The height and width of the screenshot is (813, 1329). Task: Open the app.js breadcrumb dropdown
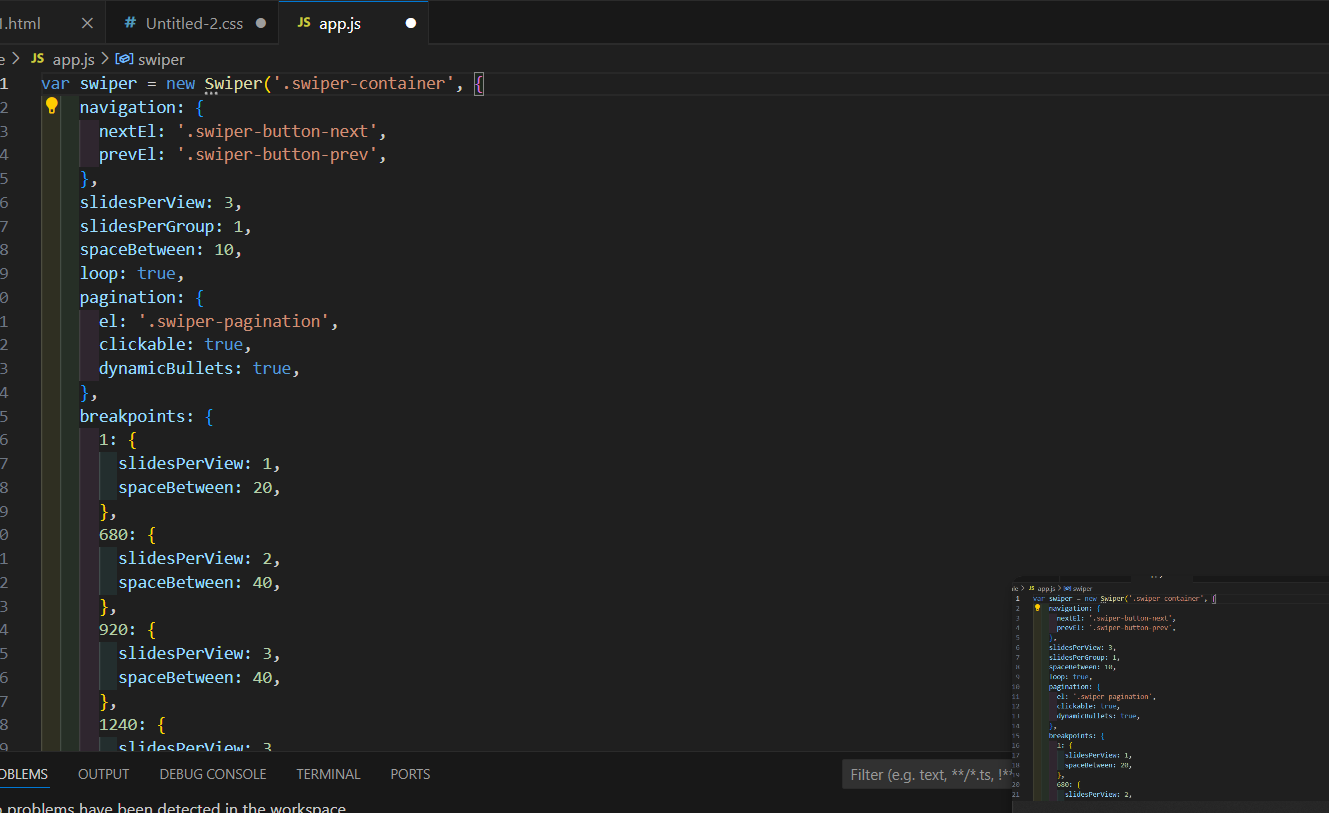(x=73, y=59)
